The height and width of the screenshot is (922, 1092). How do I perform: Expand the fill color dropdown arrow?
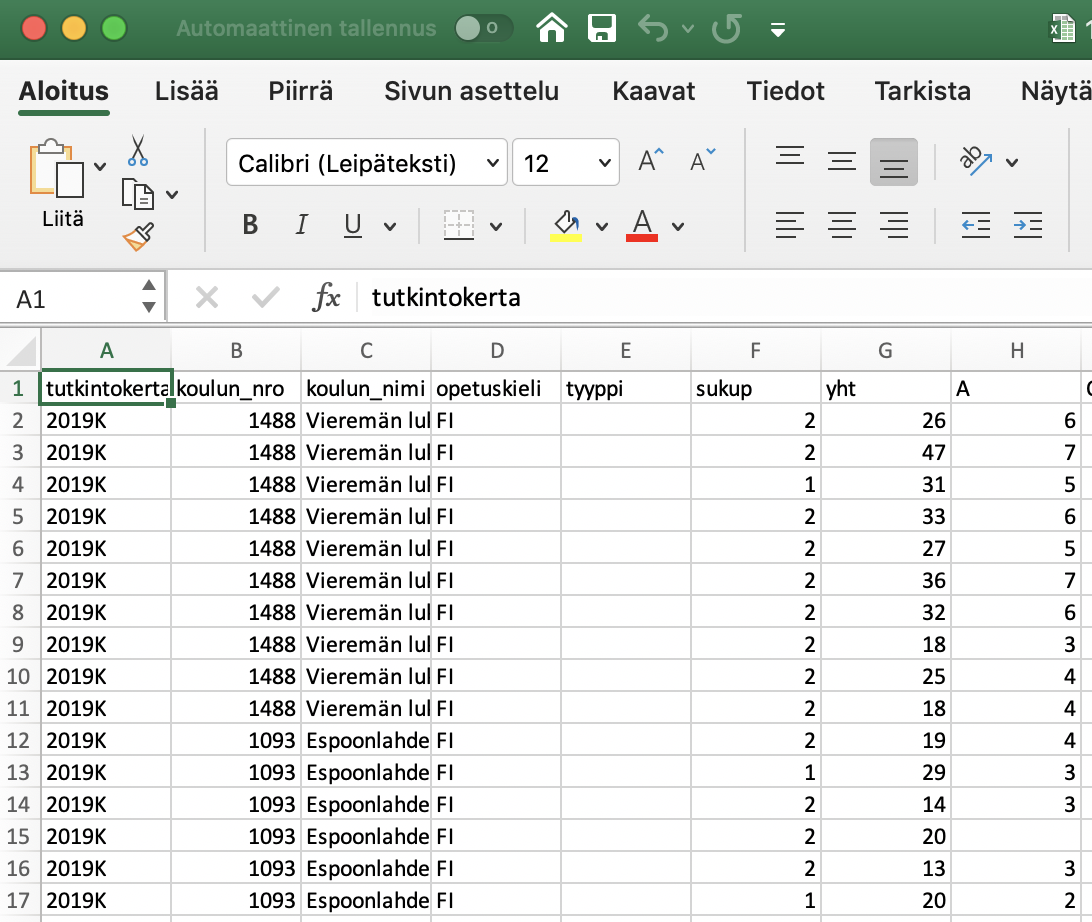click(x=602, y=226)
